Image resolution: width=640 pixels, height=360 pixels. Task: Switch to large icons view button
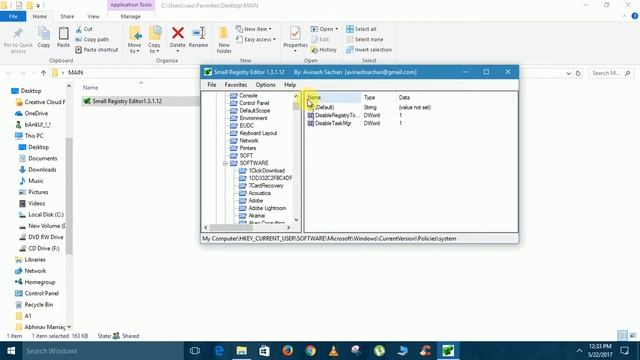point(633,336)
